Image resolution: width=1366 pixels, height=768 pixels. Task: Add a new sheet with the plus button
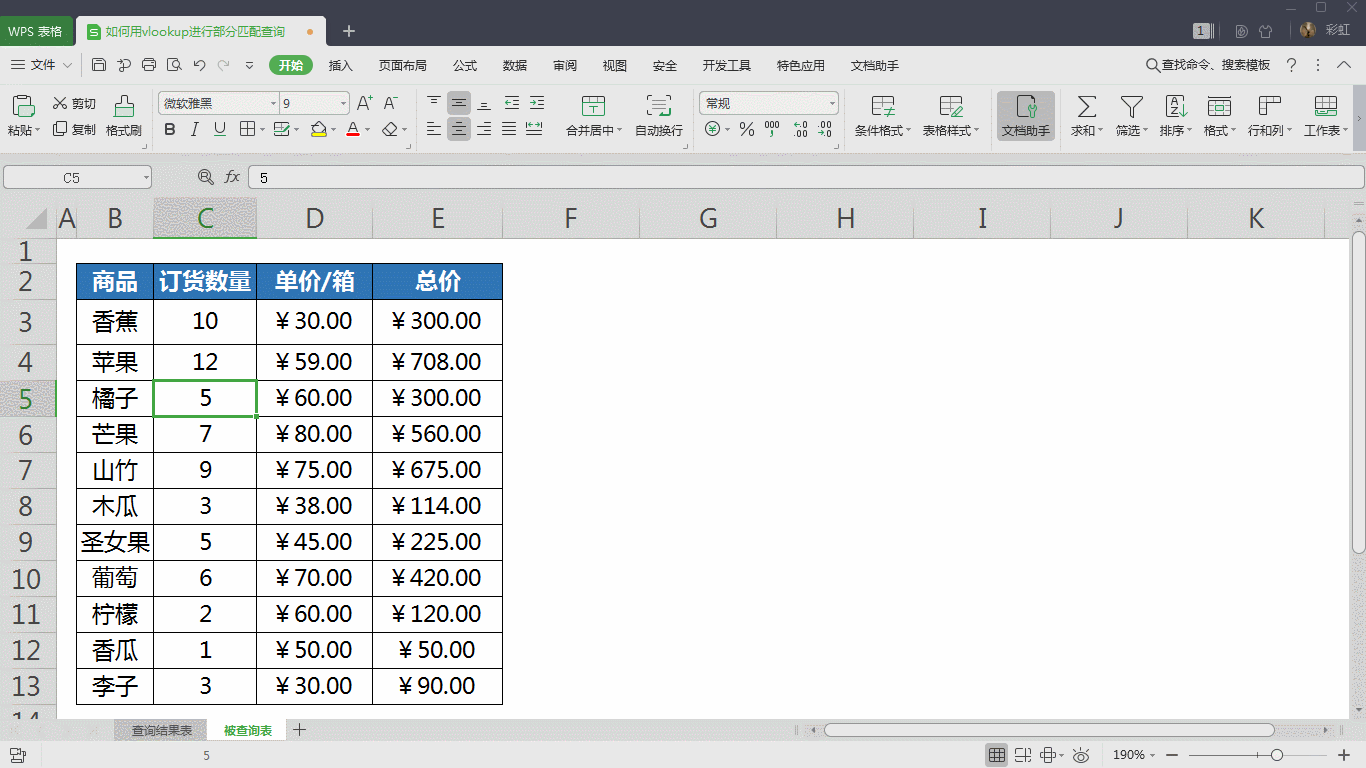coord(298,730)
